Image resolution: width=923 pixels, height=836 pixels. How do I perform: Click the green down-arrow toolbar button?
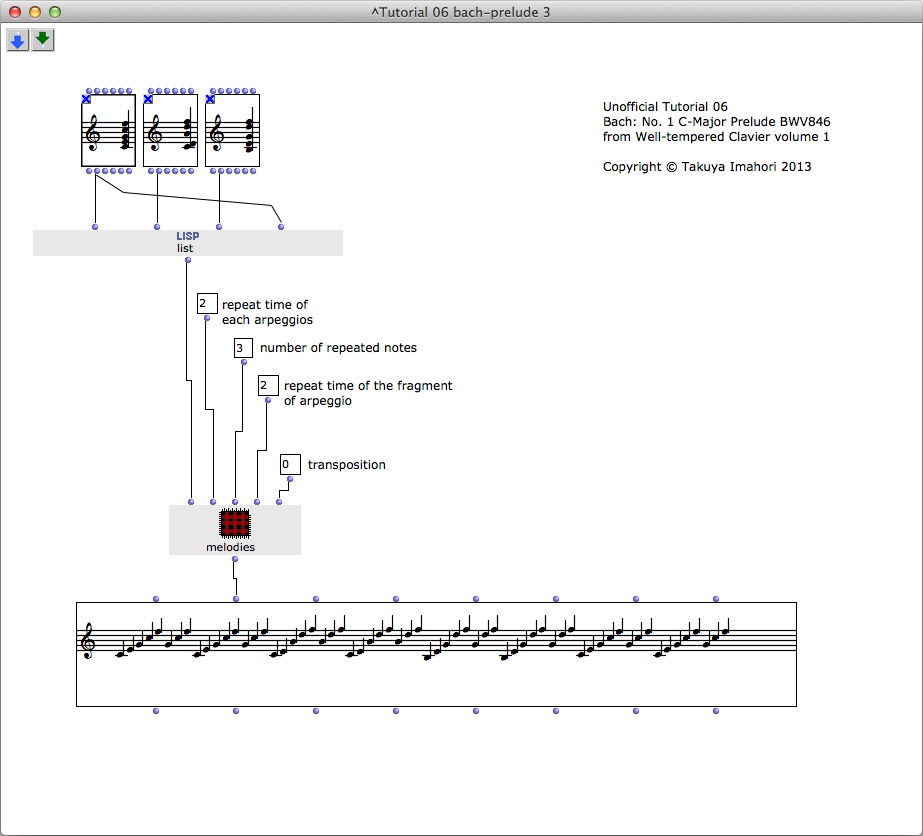(x=42, y=40)
